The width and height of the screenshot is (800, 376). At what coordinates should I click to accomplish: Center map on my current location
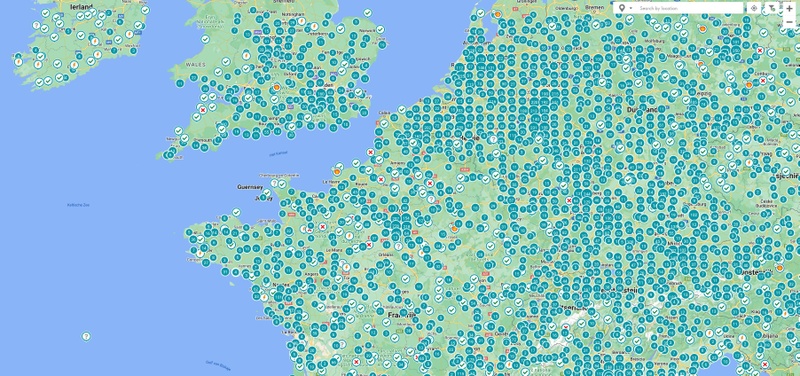pos(754,8)
